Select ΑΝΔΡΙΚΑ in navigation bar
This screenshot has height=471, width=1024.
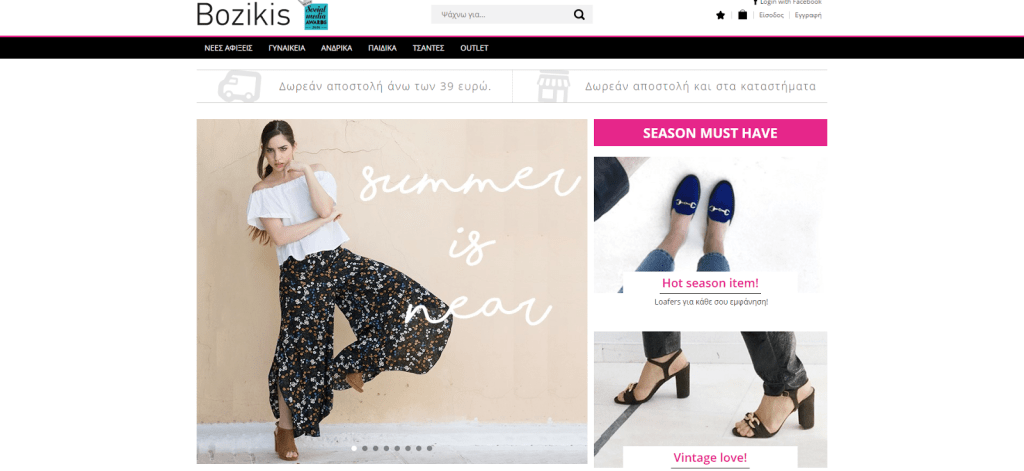(337, 48)
